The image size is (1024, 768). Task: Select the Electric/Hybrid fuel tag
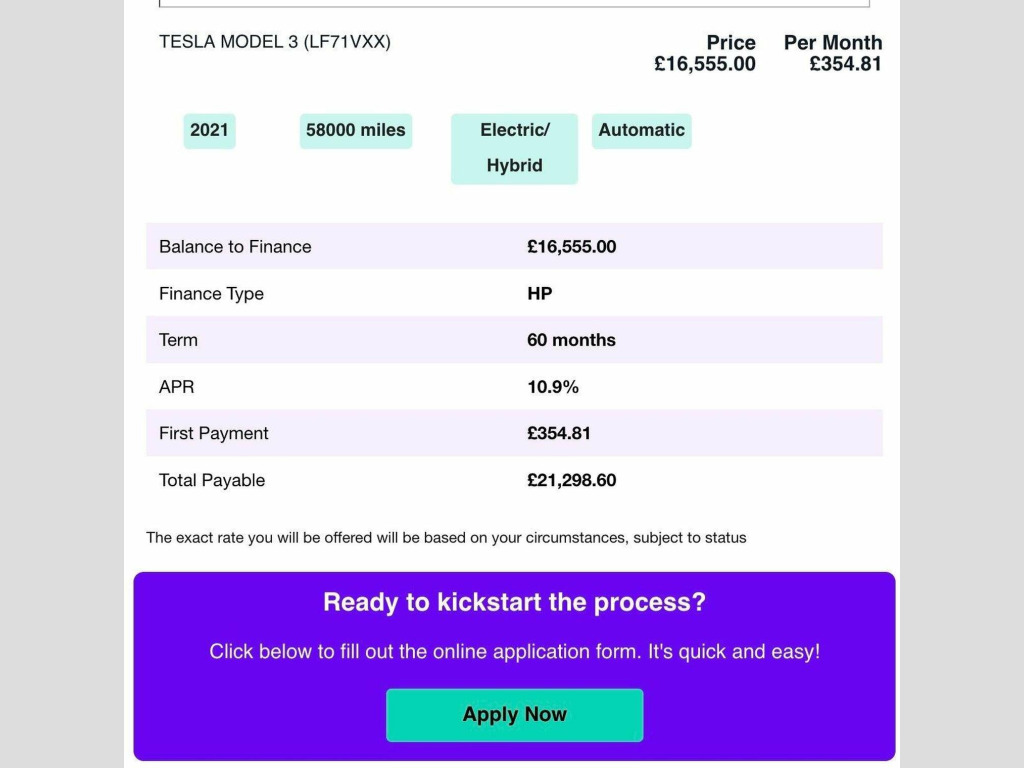(514, 148)
